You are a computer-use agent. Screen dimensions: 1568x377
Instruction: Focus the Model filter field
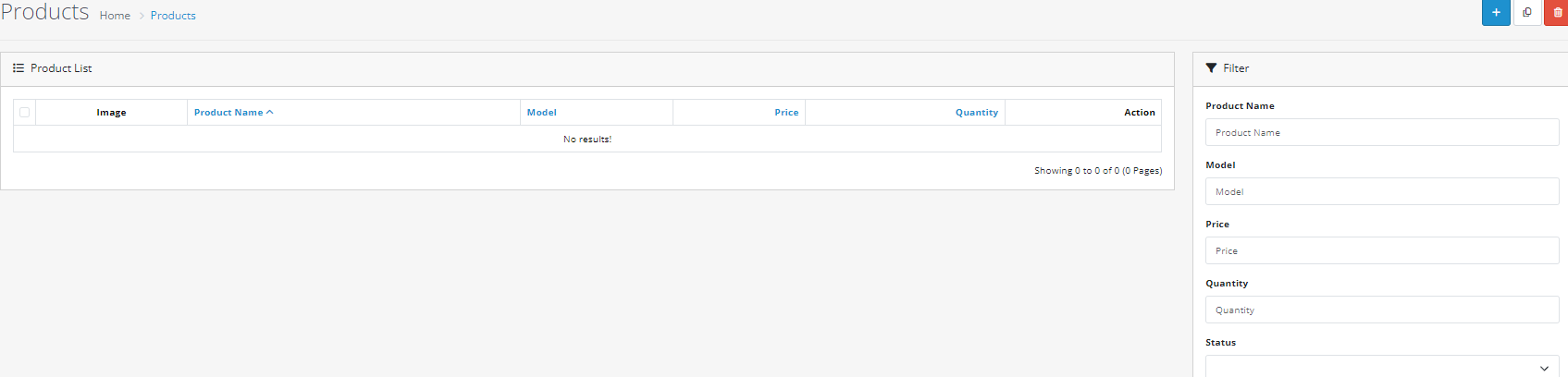pyautogui.click(x=1382, y=191)
